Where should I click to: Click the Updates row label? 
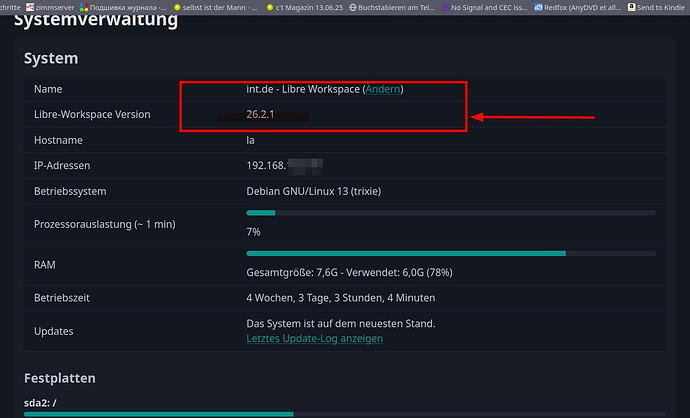(54, 331)
